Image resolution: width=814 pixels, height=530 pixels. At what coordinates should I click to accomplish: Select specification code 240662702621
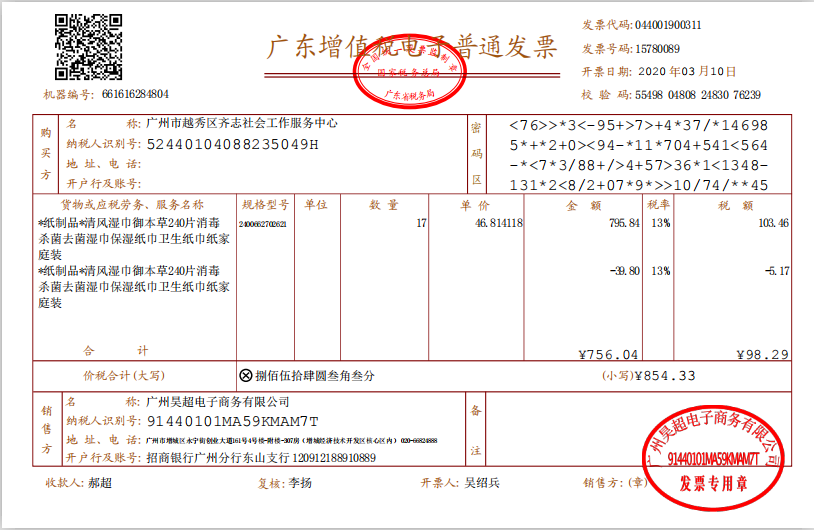coord(263,224)
